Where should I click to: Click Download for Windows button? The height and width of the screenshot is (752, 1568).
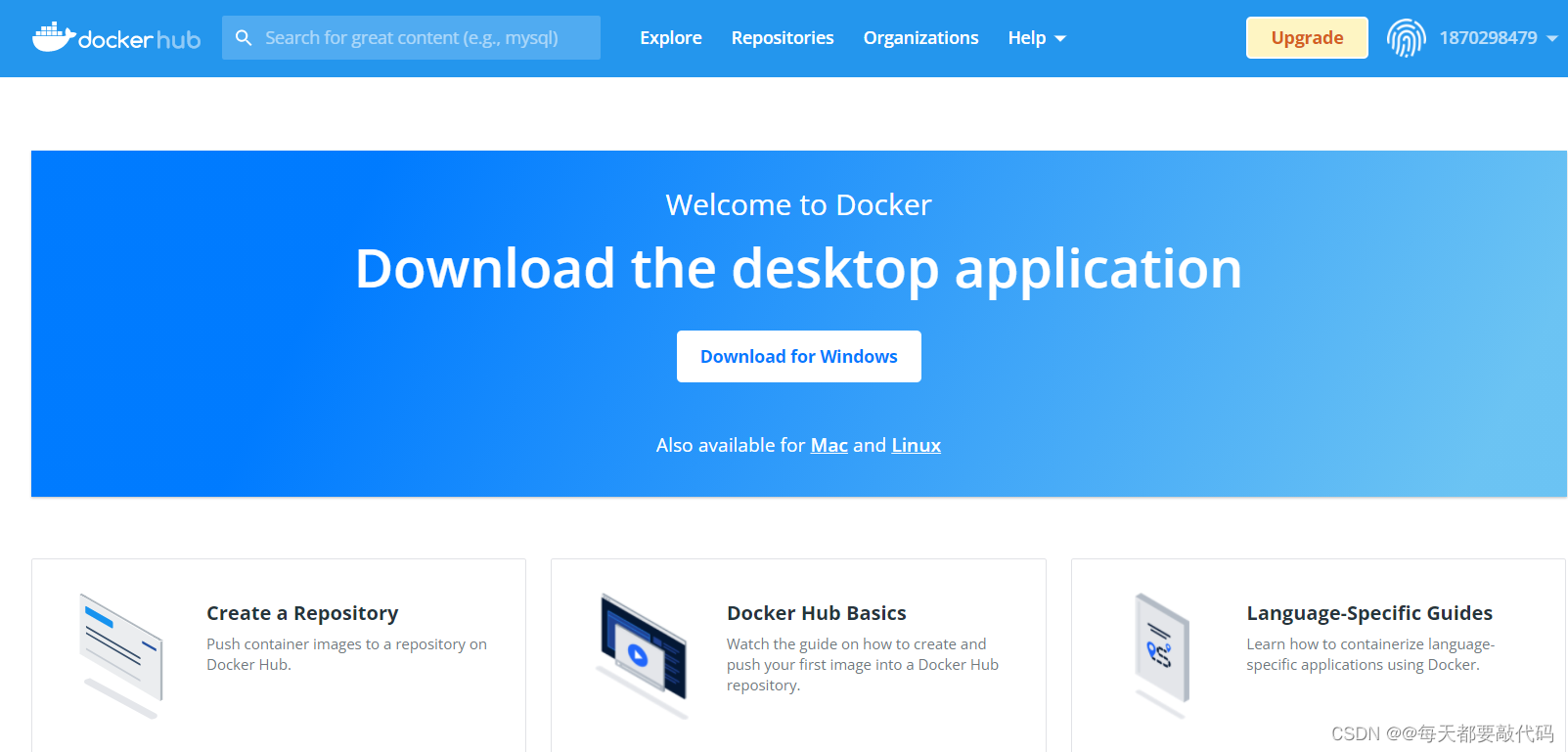(x=799, y=357)
